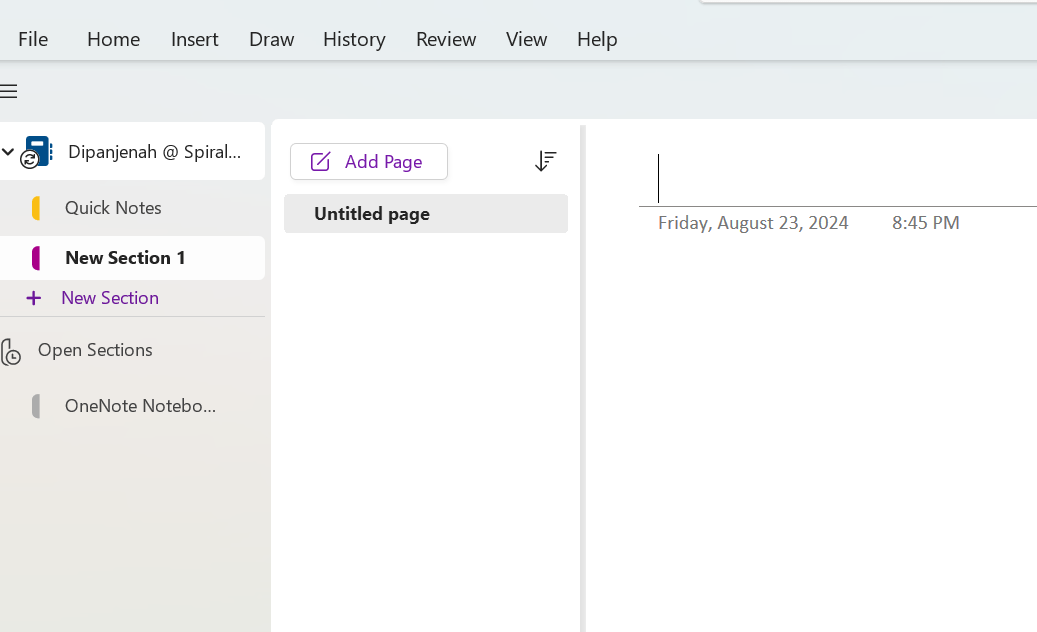Click the yellow Quick Notes section color tab
1037x632 pixels.
pos(36,208)
